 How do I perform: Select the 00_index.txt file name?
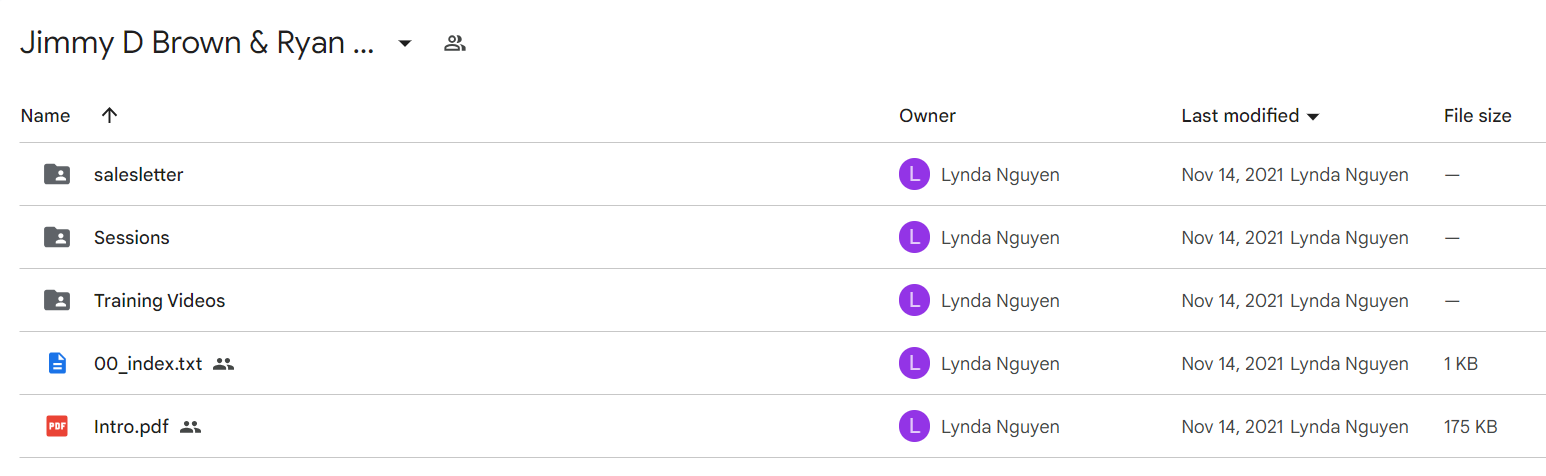(148, 364)
